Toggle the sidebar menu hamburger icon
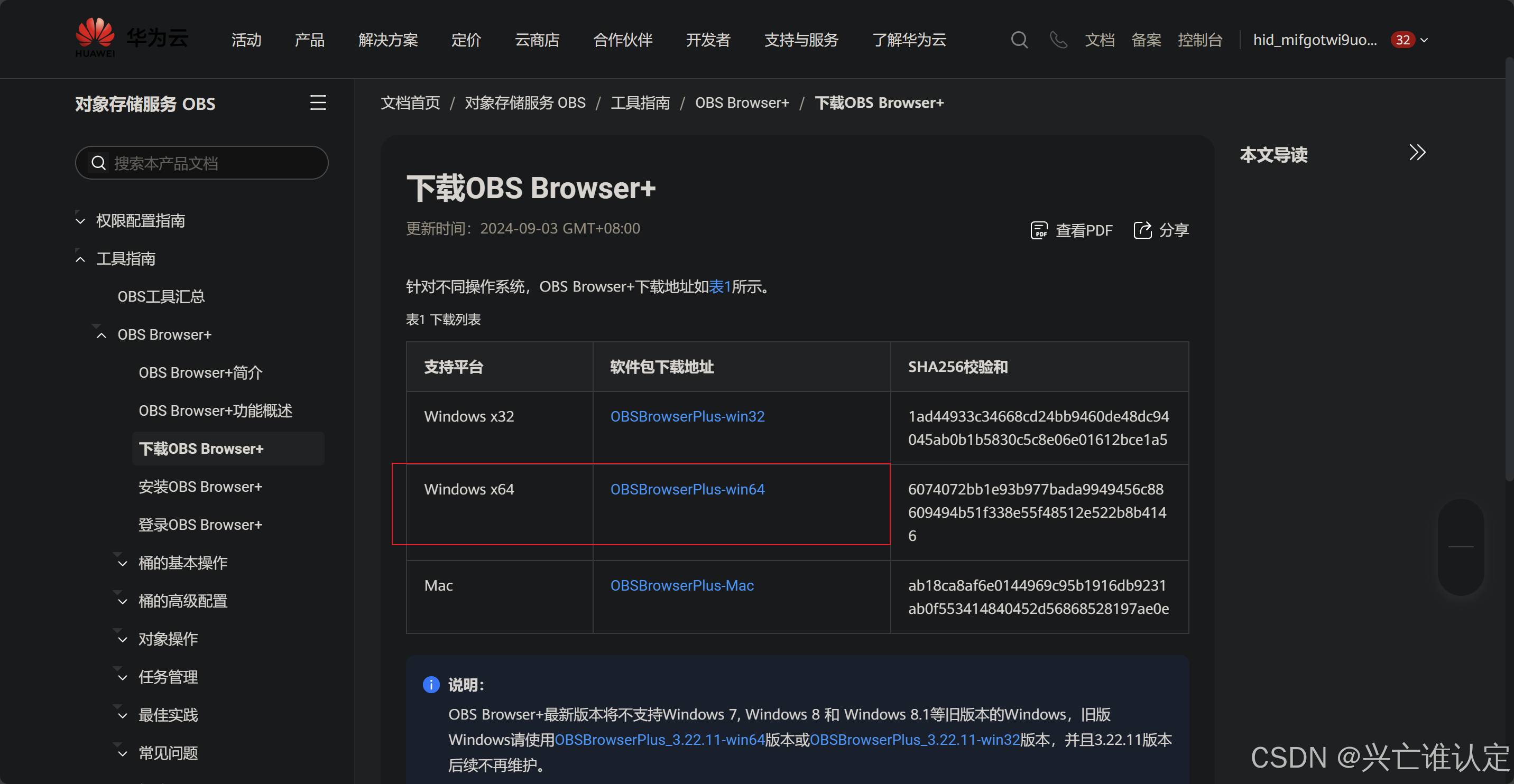 click(318, 103)
